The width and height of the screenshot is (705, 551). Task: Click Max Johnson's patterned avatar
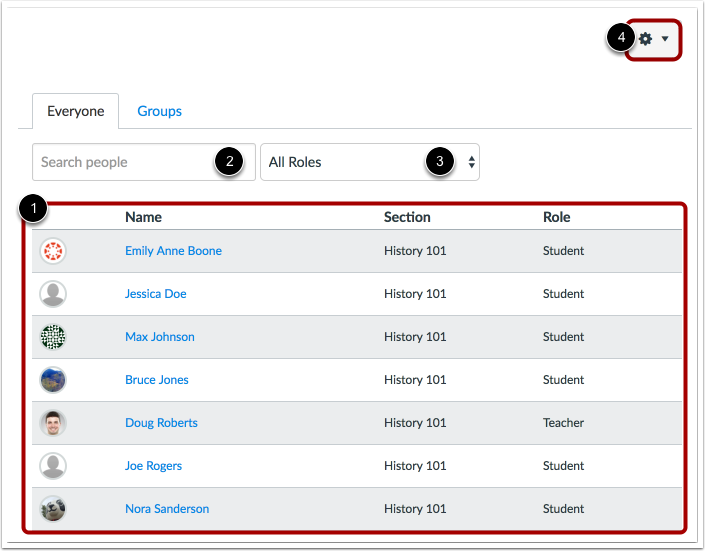53,337
